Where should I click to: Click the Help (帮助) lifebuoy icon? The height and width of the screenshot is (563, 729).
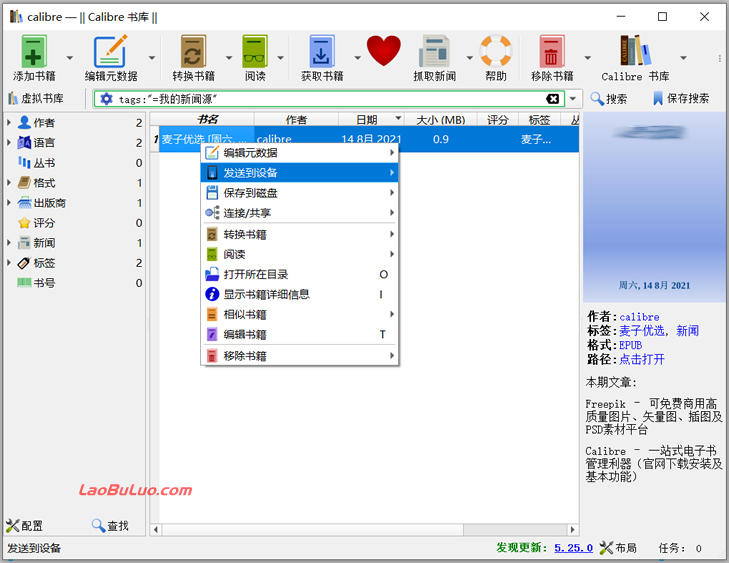tap(496, 51)
